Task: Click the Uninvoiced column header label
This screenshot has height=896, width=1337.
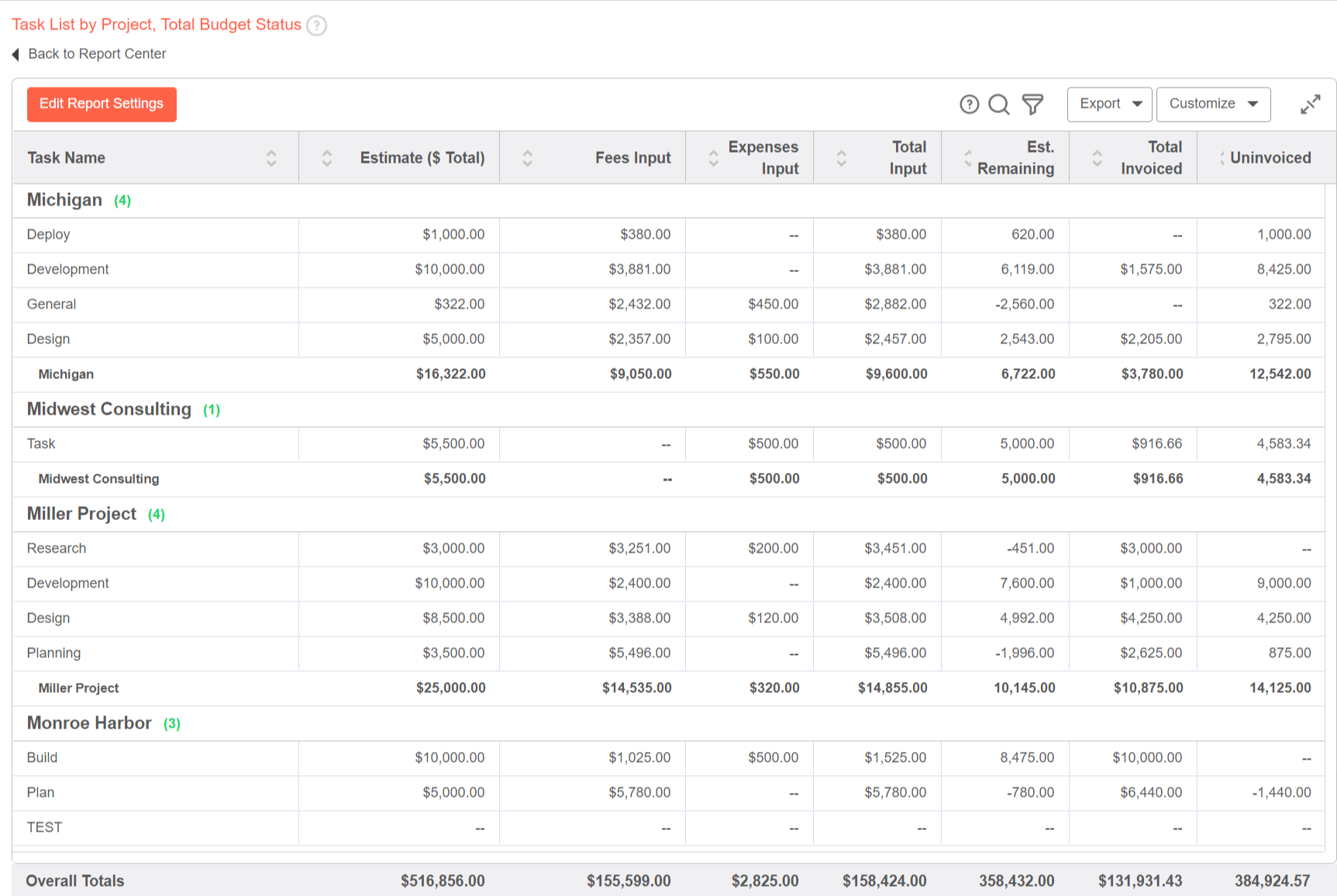Action: 1270,158
